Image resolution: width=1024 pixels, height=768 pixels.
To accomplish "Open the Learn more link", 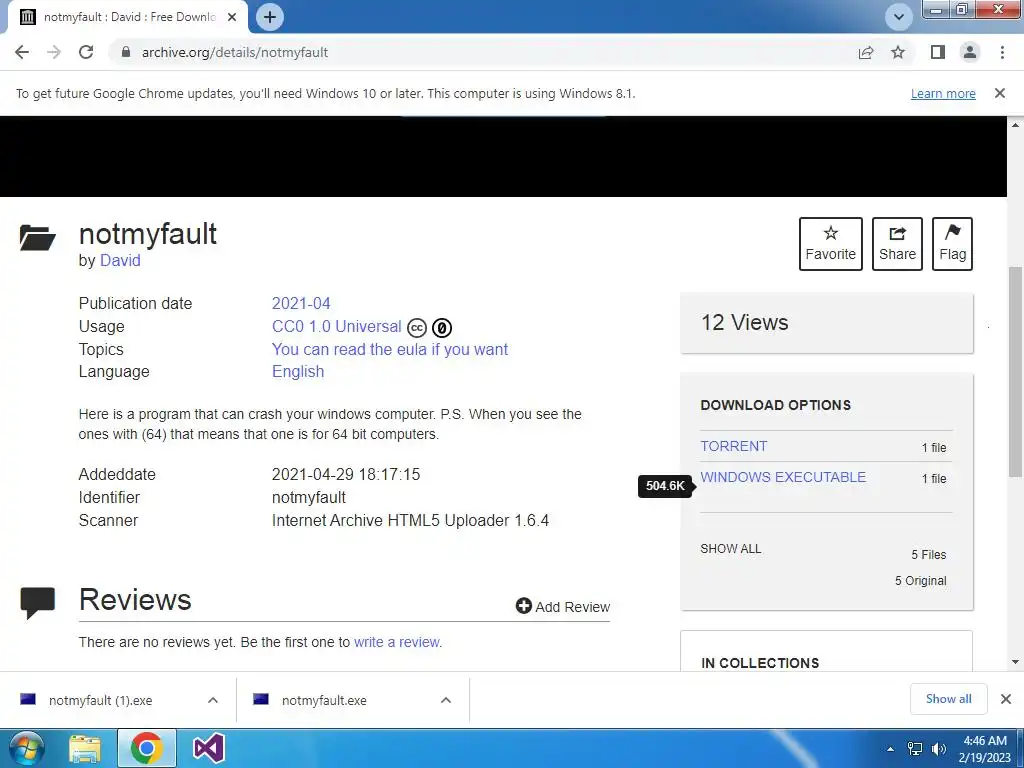I will (x=943, y=93).
